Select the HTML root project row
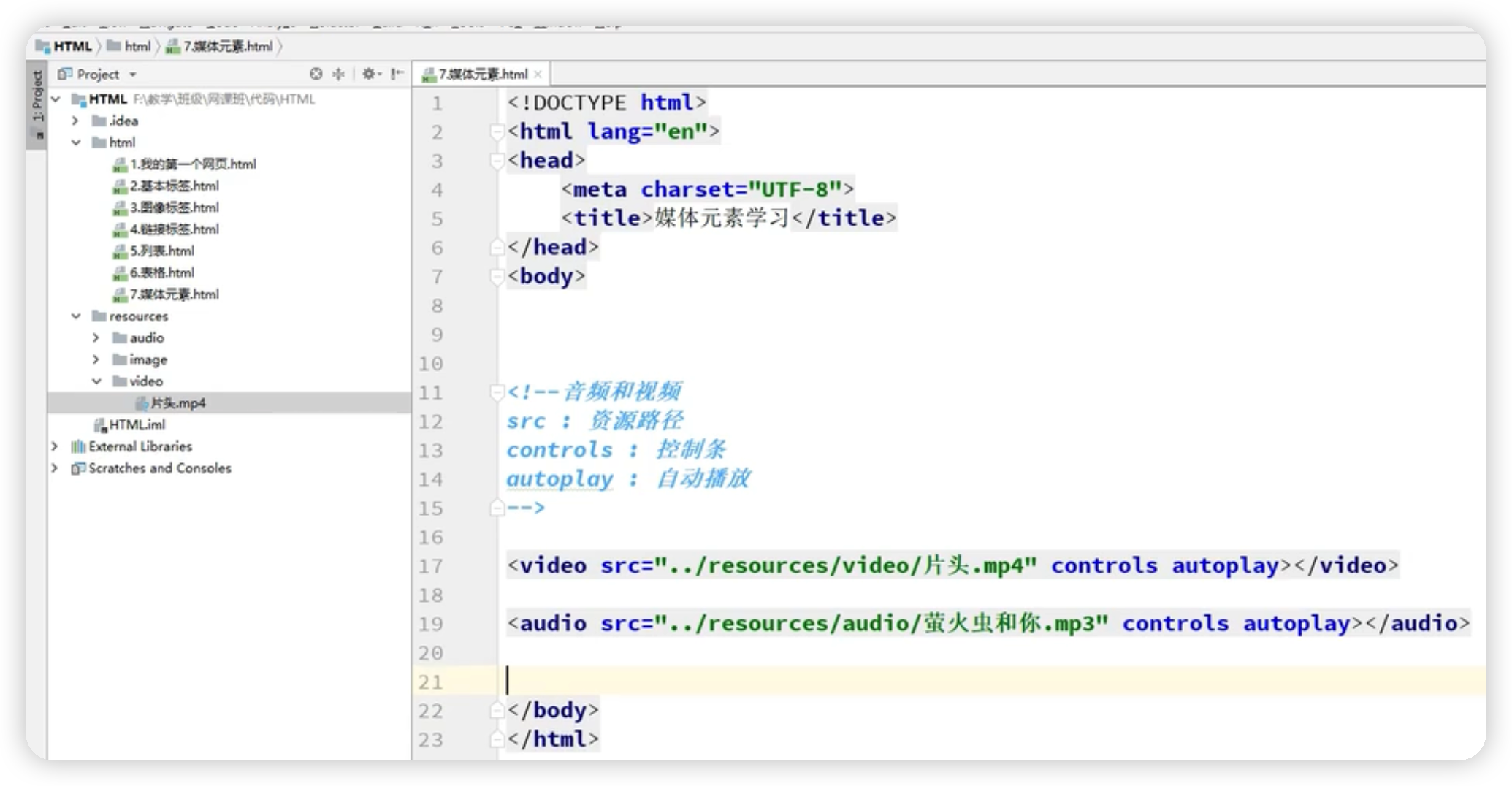This screenshot has height=786, width=1512. point(229,99)
